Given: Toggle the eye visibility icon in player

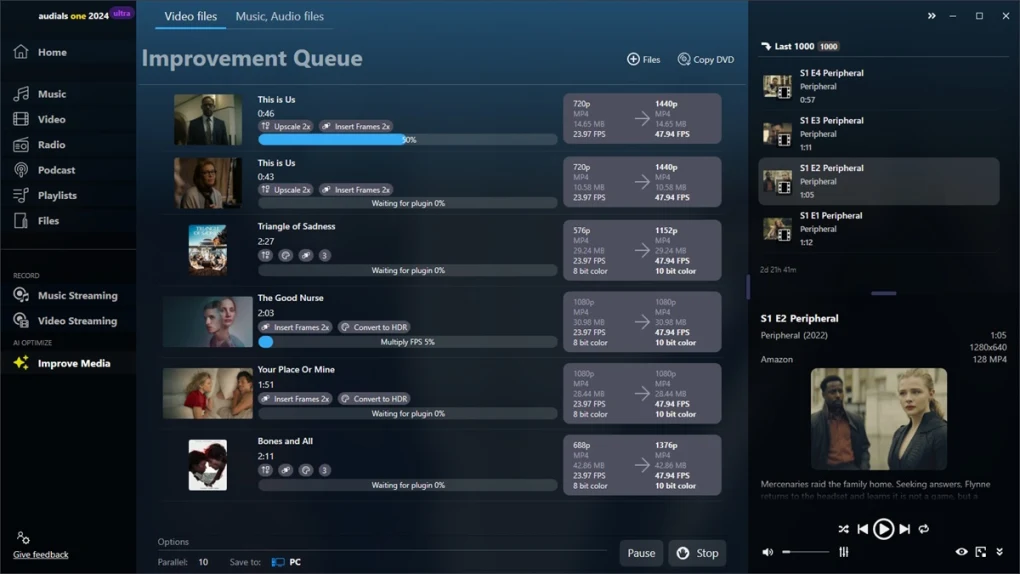Looking at the screenshot, I should point(961,552).
